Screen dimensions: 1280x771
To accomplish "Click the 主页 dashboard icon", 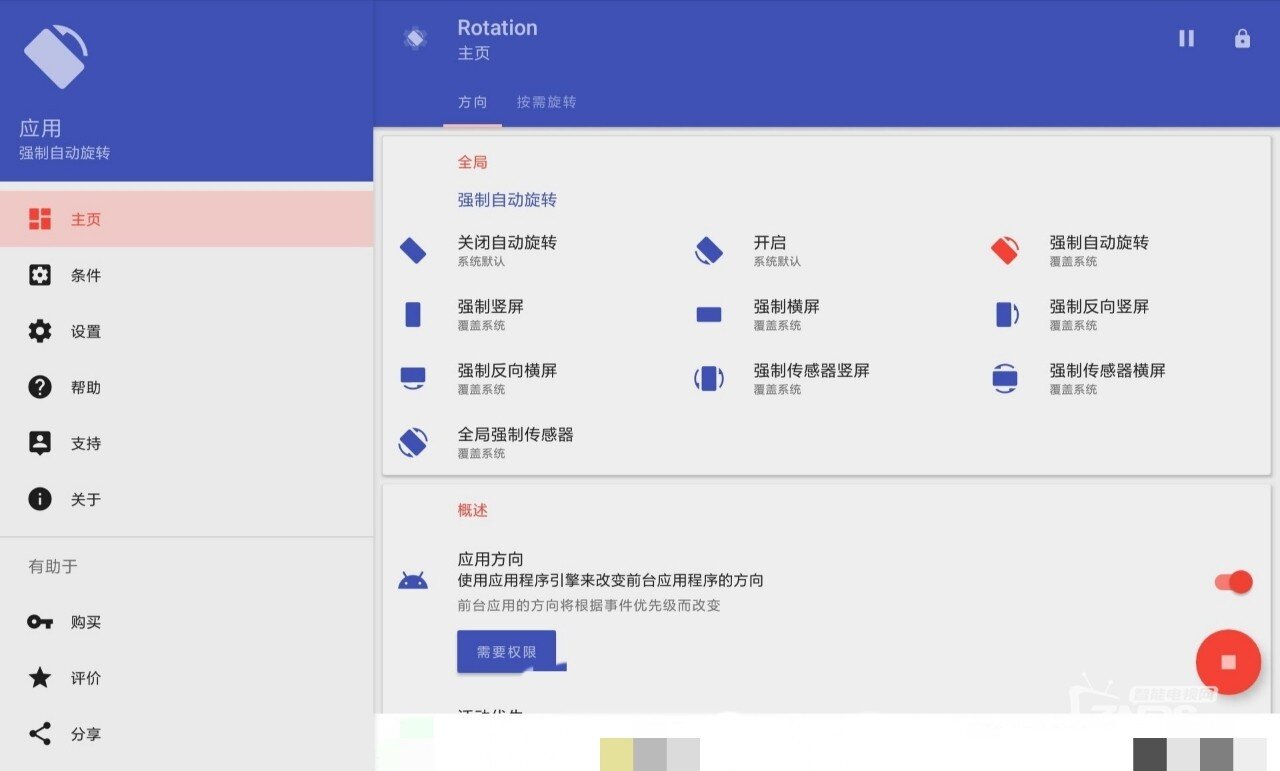I will point(40,219).
